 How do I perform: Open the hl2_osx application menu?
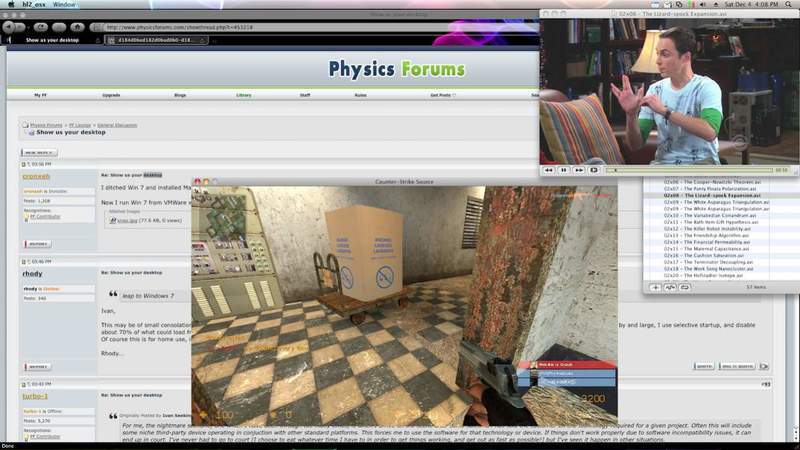[34, 4]
